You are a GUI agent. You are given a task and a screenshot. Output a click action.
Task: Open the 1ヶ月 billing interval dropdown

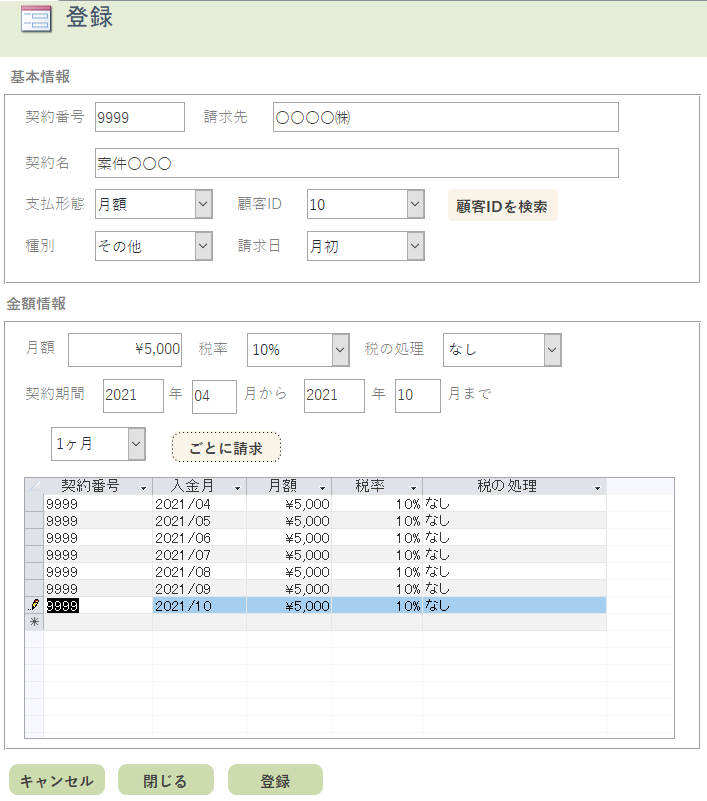coord(137,444)
